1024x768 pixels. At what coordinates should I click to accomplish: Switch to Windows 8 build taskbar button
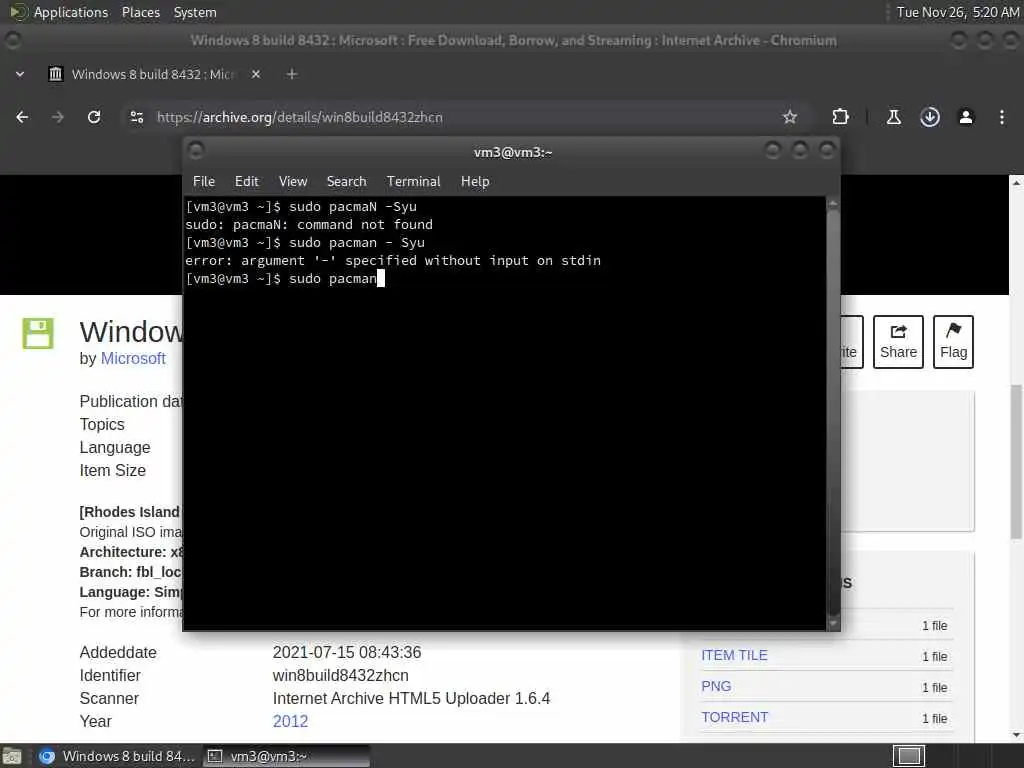[116, 756]
